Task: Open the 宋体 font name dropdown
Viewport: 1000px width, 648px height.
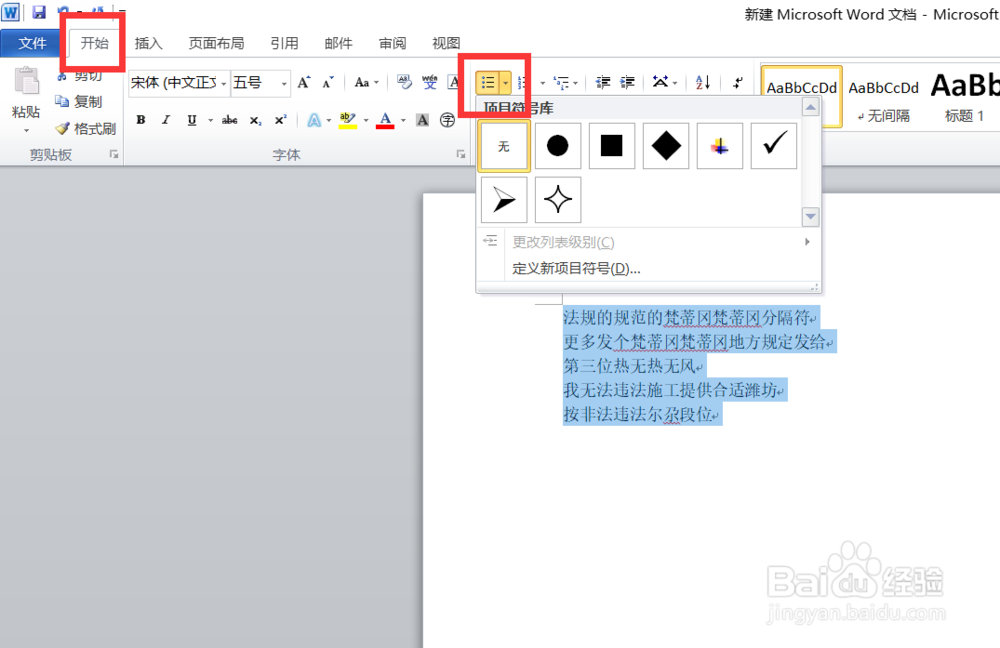Action: [224, 84]
